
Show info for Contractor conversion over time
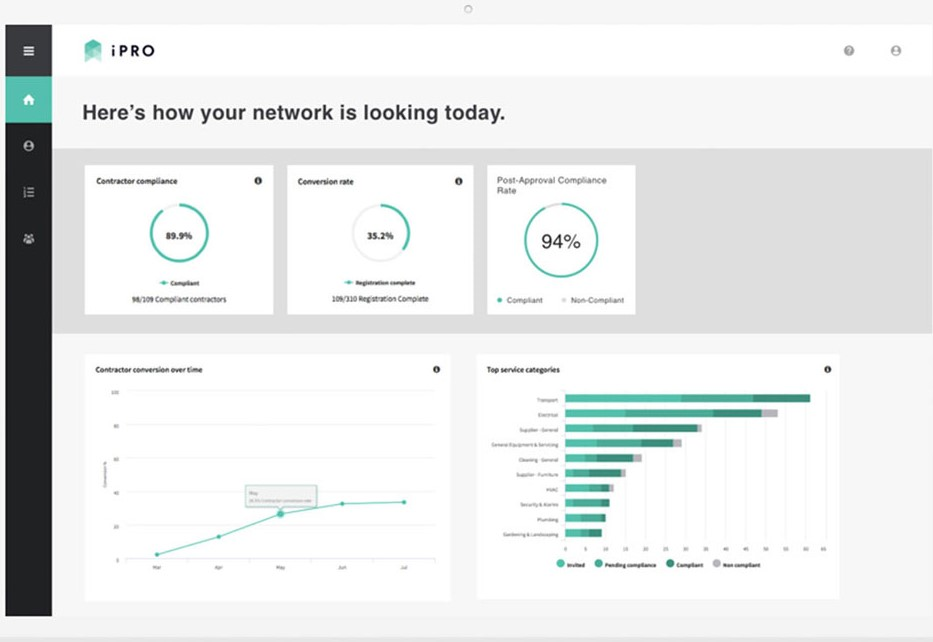tap(436, 369)
